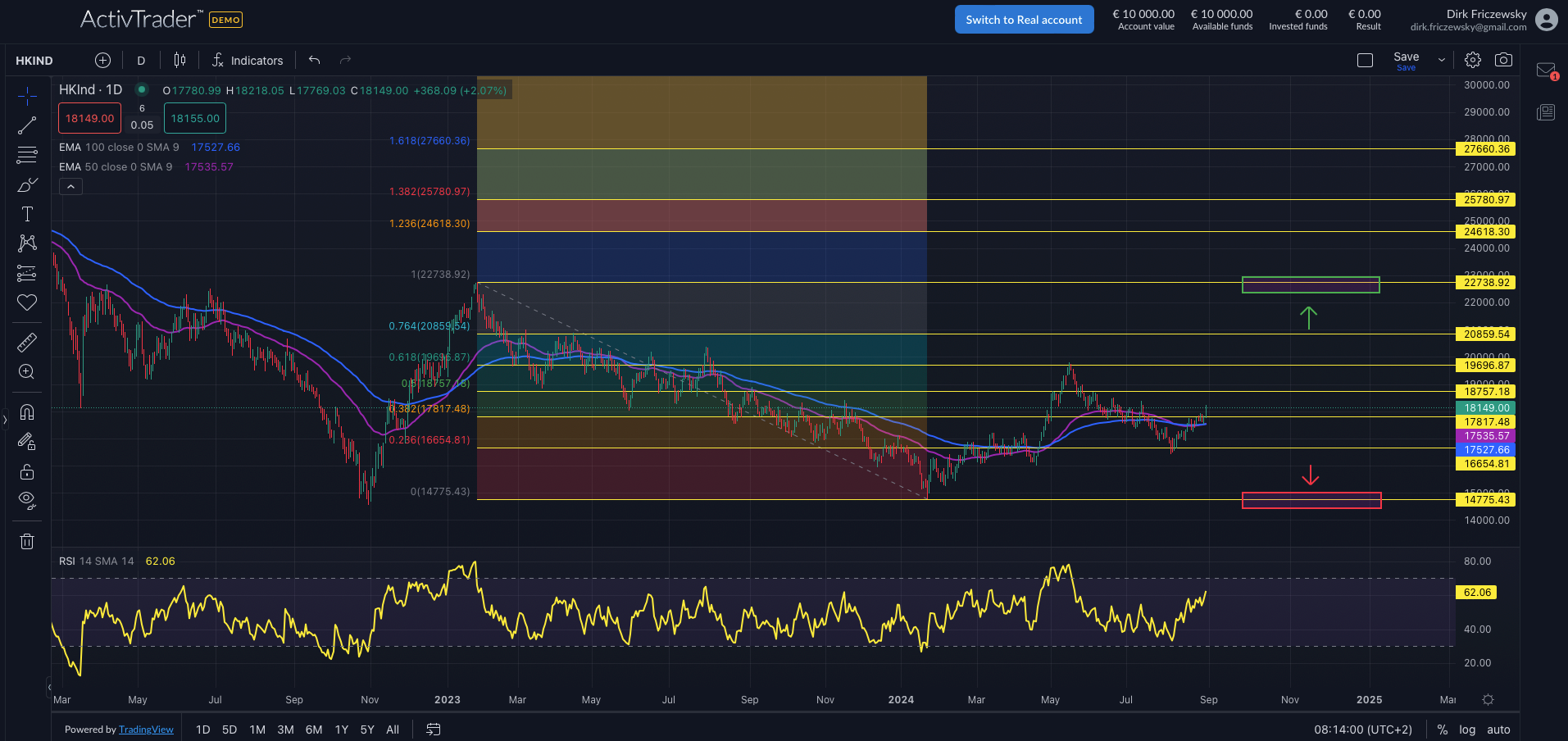1568x741 pixels.
Task: Select the 3M time range
Action: point(285,730)
